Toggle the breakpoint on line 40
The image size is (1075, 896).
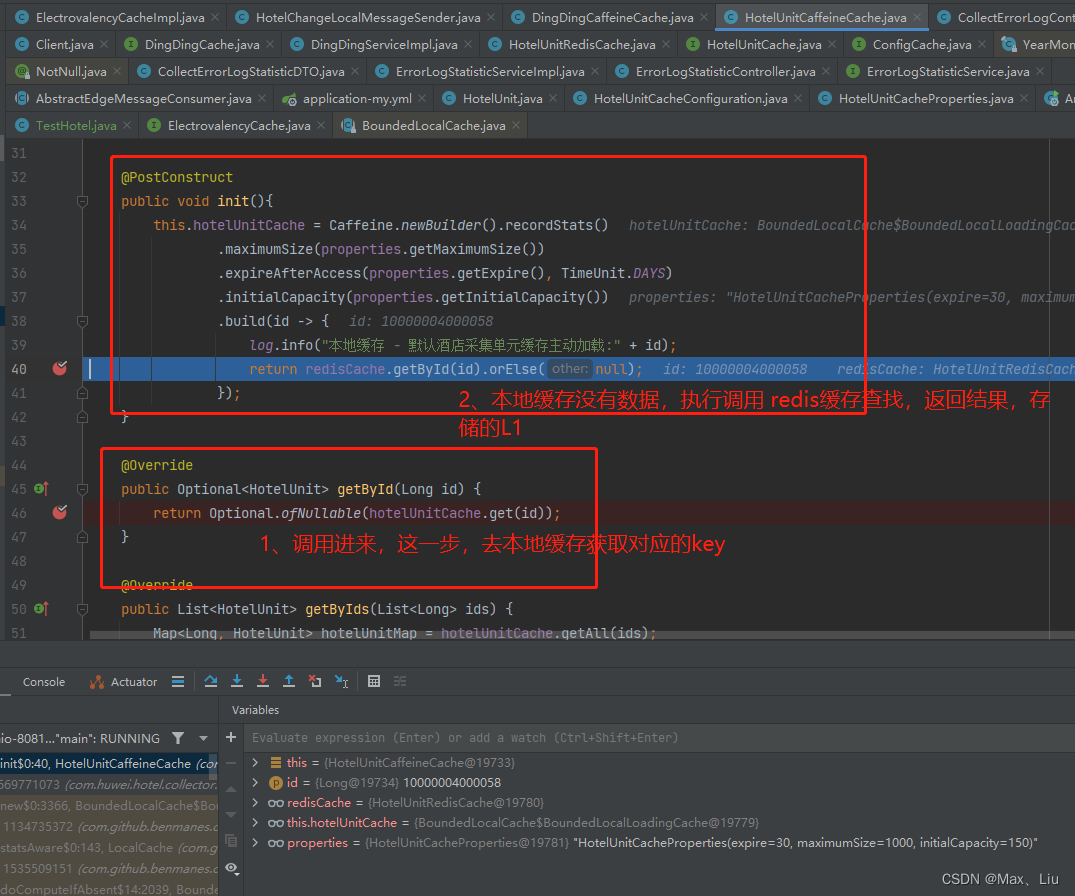coord(59,368)
